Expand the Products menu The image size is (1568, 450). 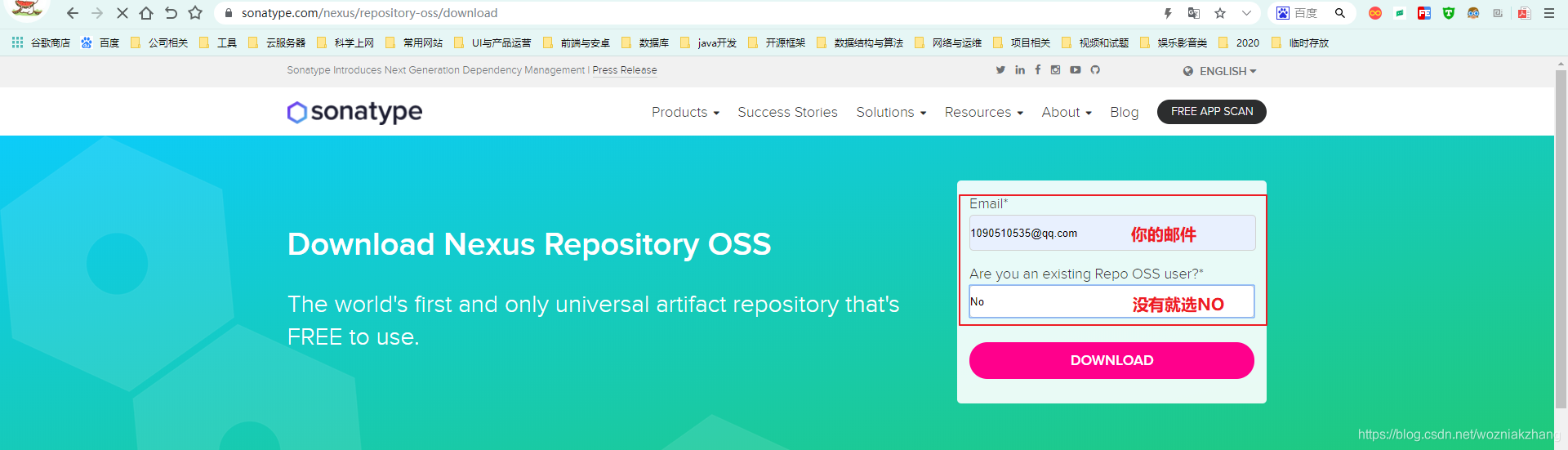[x=685, y=112]
